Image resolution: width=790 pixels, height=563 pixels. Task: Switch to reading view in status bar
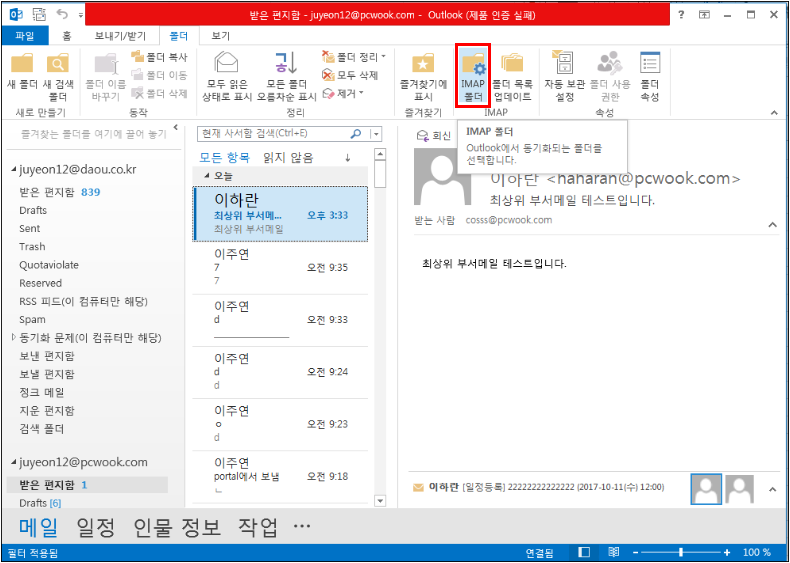[x=613, y=552]
